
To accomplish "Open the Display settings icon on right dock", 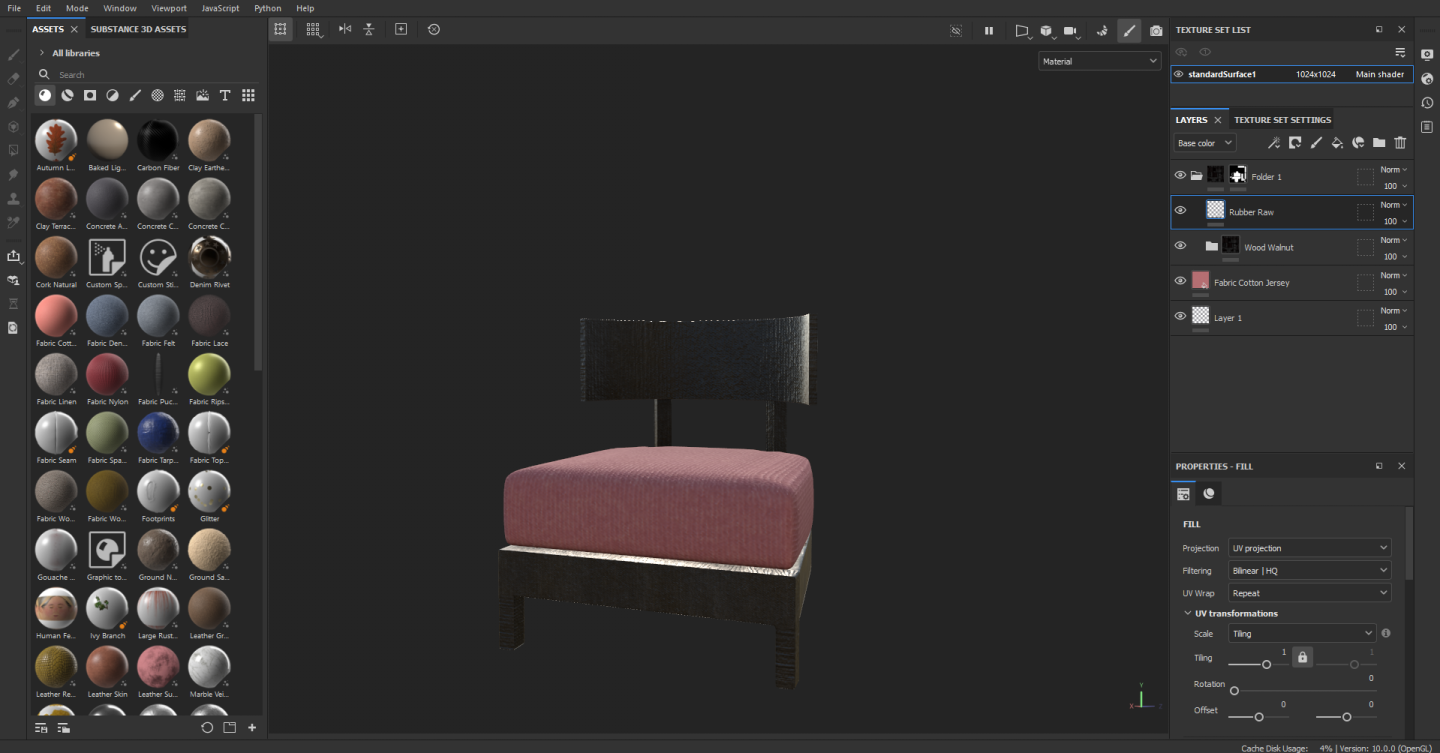I will click(1427, 55).
